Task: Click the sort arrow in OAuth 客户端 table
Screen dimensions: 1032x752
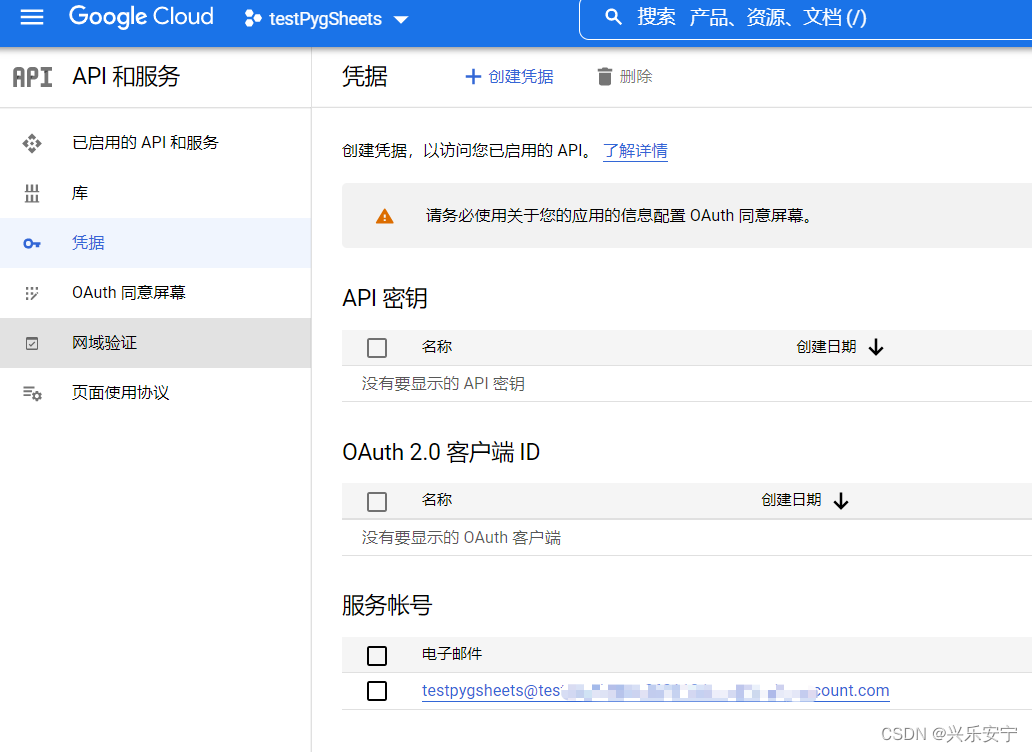Action: 840,501
